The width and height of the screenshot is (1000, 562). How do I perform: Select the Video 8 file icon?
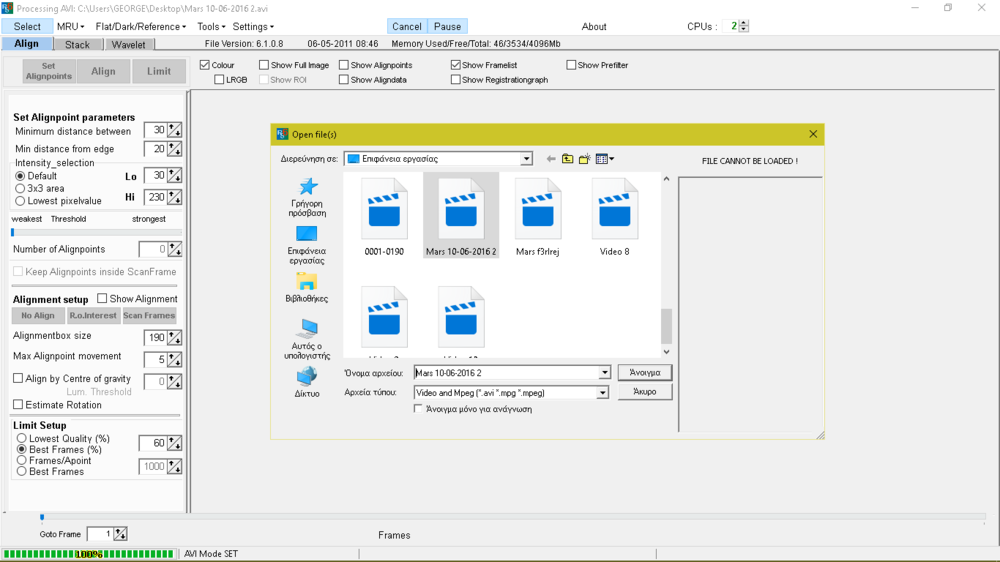point(614,210)
